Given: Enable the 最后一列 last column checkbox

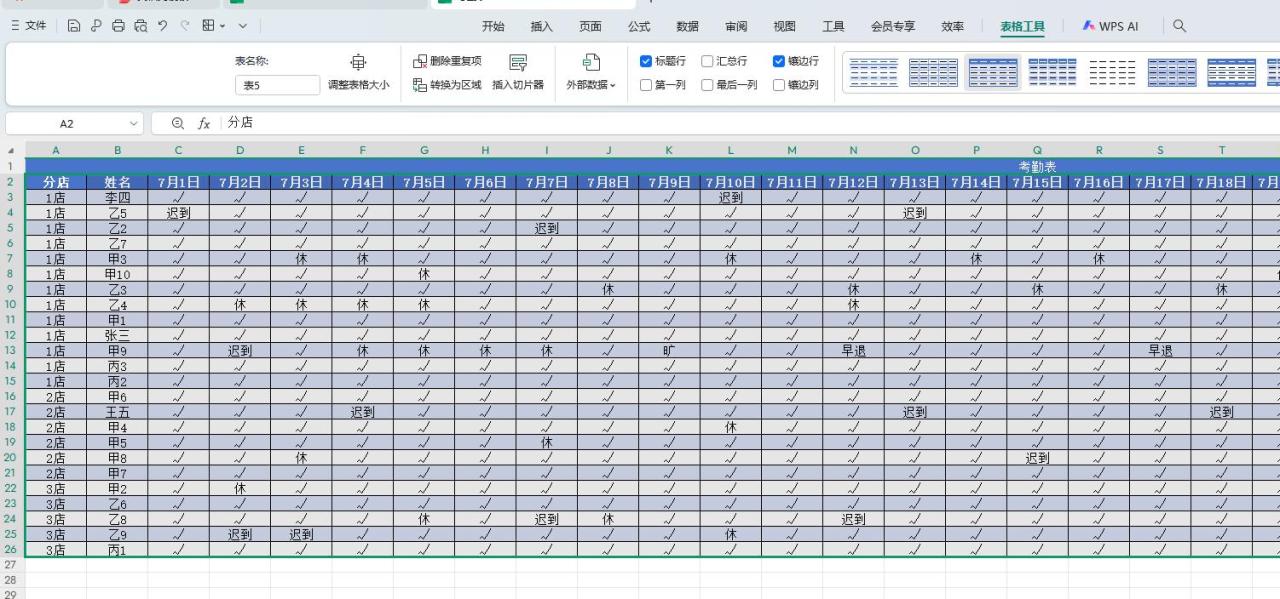Looking at the screenshot, I should click(707, 85).
